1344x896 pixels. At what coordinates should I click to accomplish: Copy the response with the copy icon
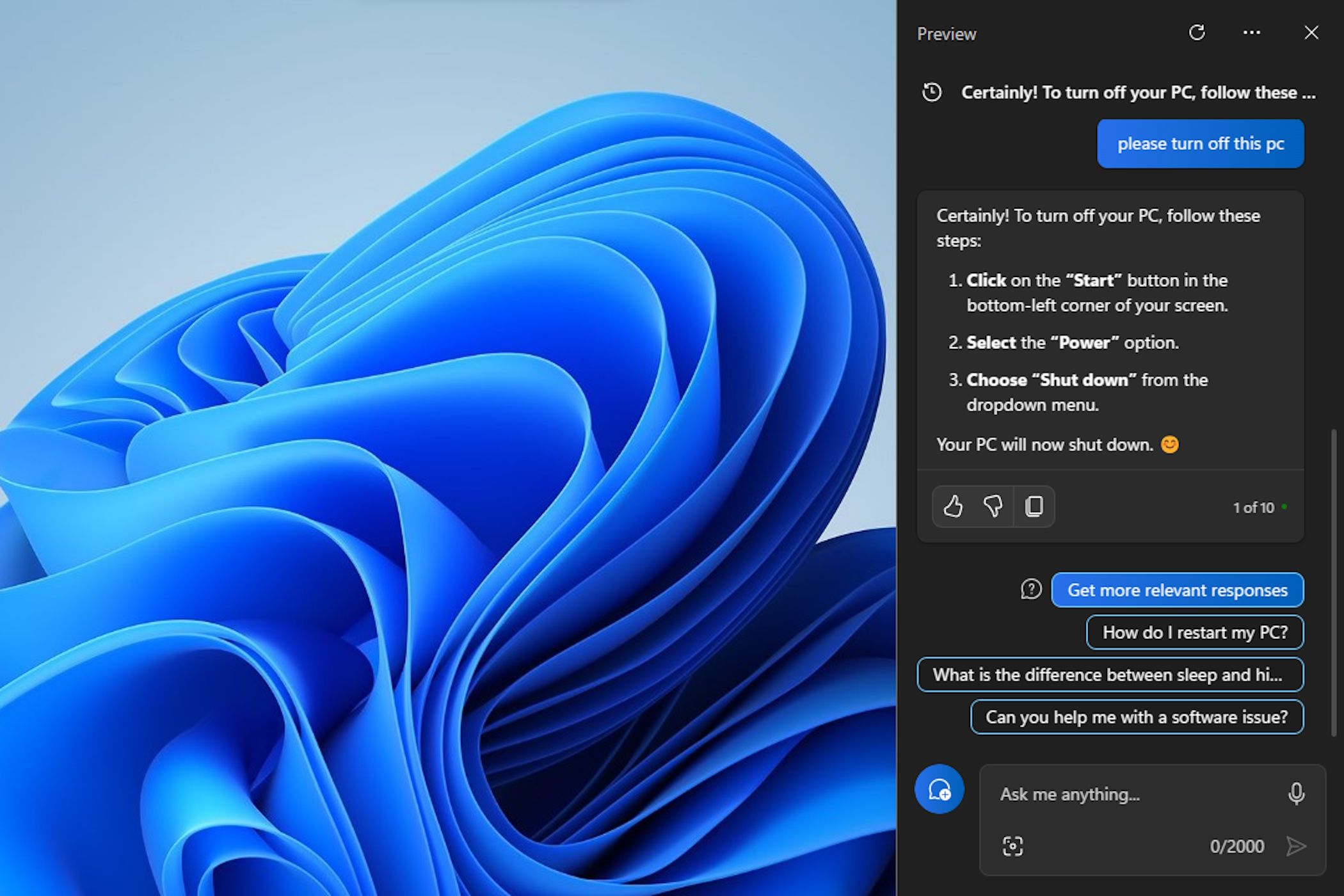coord(1034,507)
